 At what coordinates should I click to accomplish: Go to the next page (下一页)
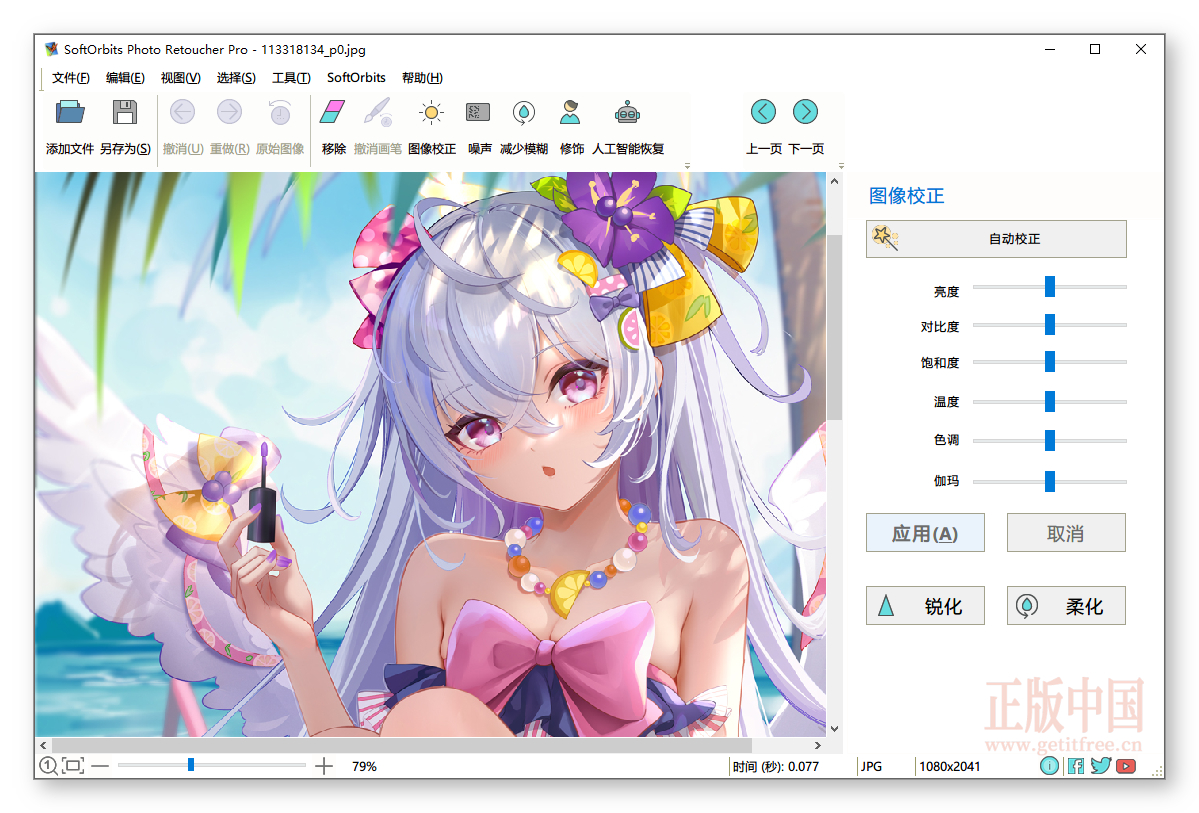805,112
